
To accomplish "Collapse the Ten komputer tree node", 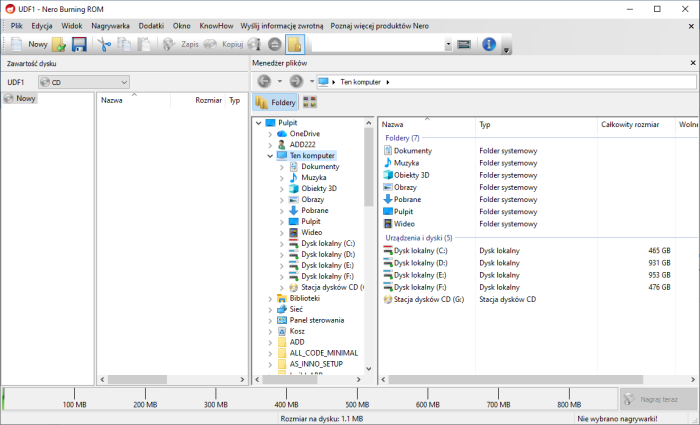I will click(x=270, y=156).
